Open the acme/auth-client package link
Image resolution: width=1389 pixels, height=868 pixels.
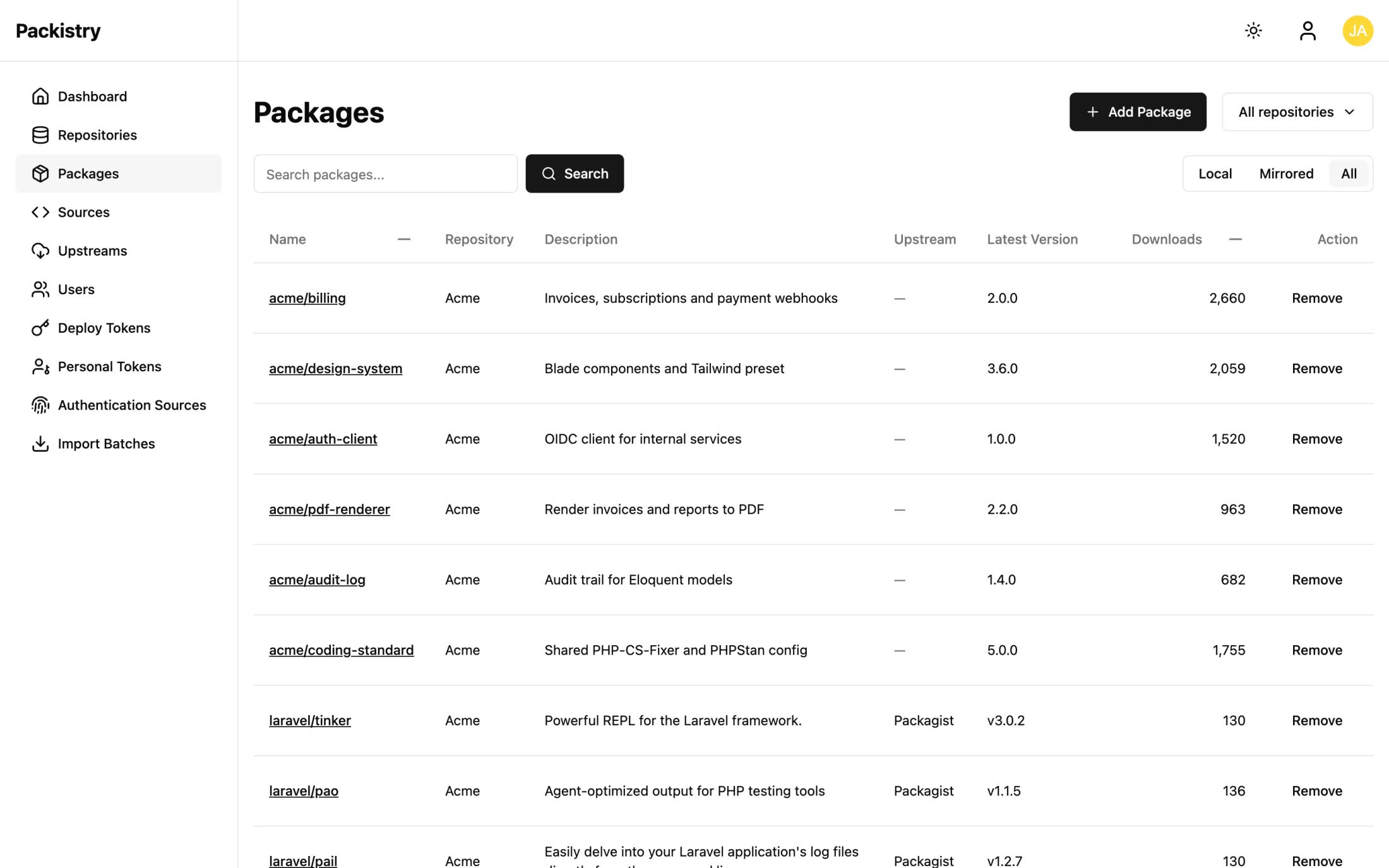pyautogui.click(x=323, y=439)
